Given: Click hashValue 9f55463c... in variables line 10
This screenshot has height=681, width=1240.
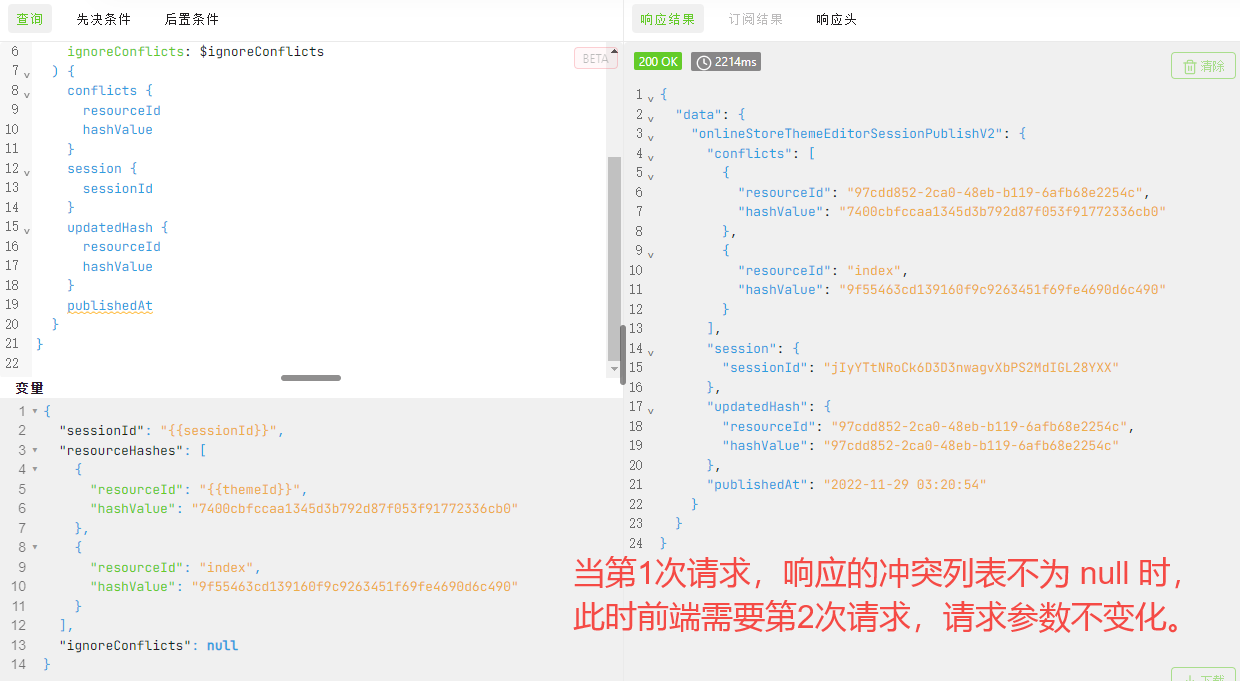Looking at the screenshot, I should (355, 586).
